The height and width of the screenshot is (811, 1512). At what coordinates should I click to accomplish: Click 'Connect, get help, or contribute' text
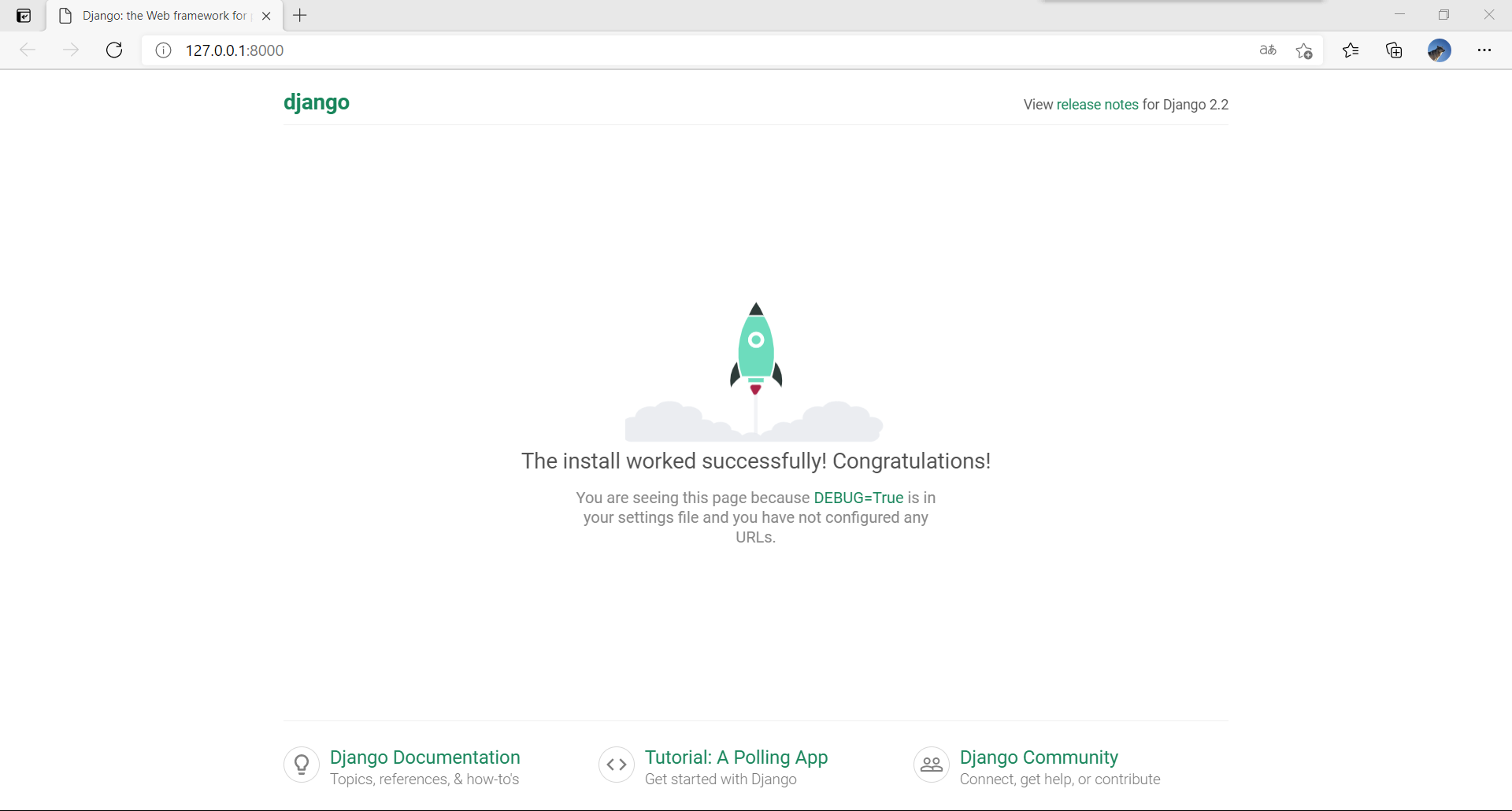[1060, 780]
